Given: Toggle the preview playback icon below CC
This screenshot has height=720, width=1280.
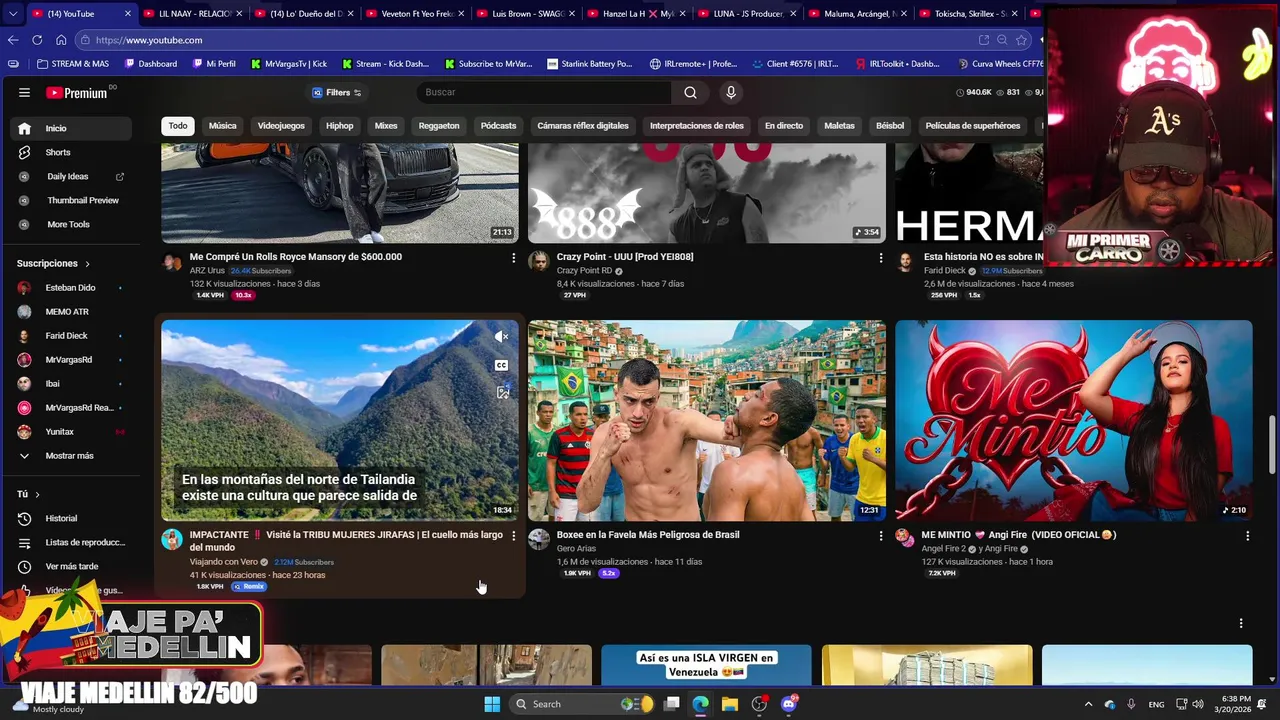Looking at the screenshot, I should [x=502, y=392].
